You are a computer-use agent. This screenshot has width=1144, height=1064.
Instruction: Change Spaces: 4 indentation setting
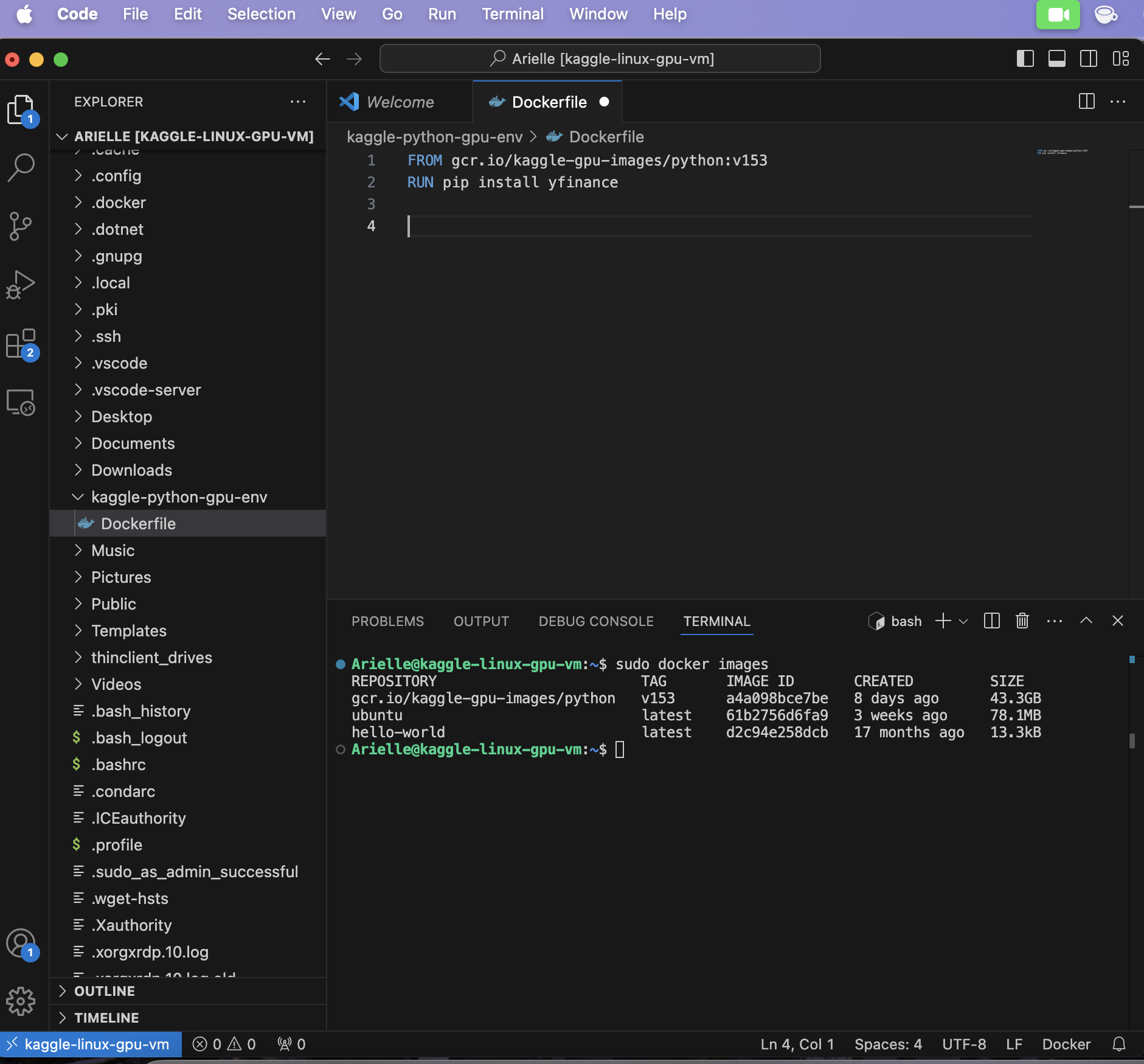pos(888,1045)
